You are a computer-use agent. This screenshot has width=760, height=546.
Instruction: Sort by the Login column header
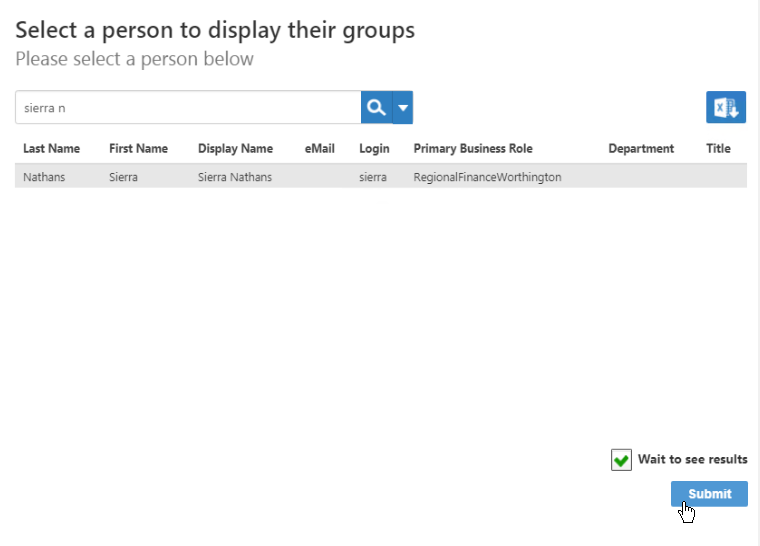(375, 149)
